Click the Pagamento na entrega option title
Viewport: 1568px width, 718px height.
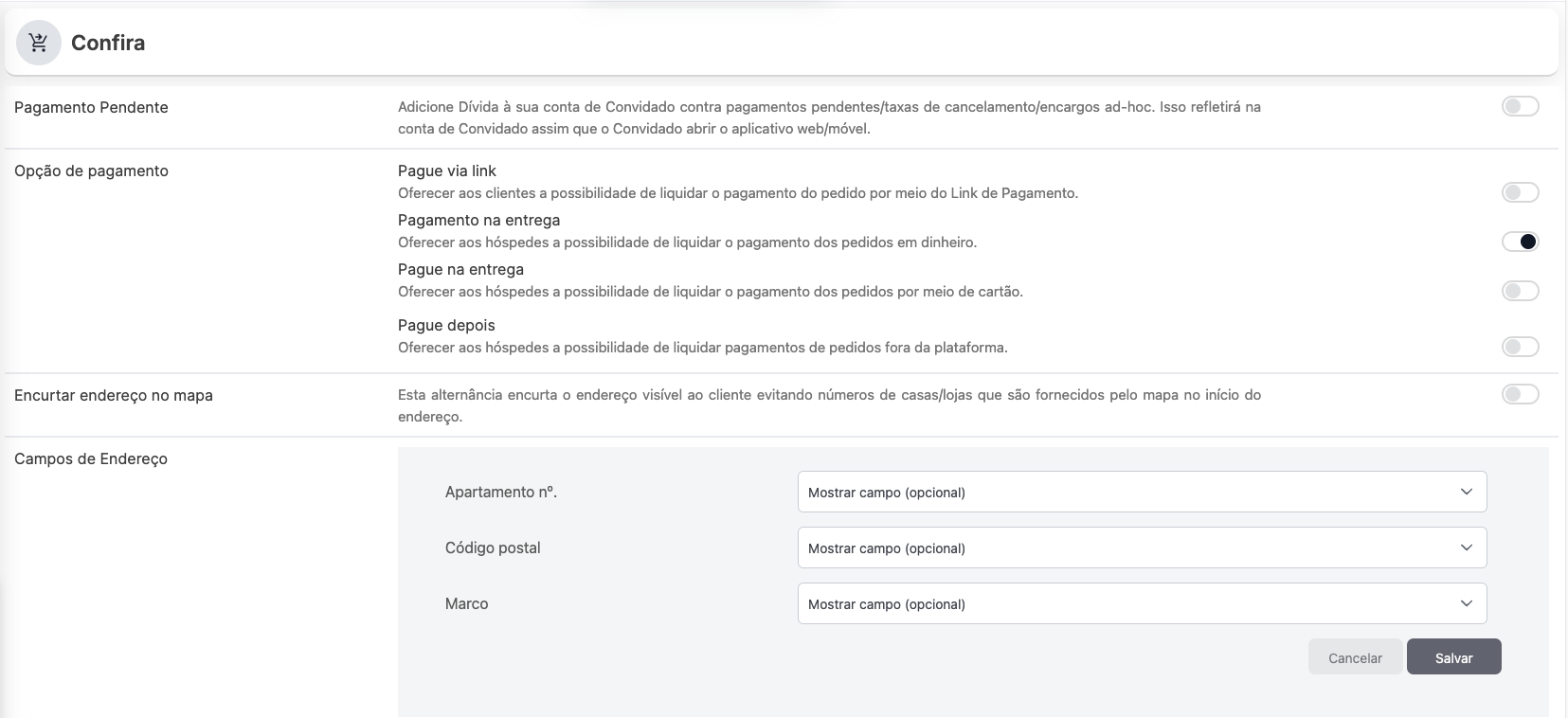(x=478, y=221)
